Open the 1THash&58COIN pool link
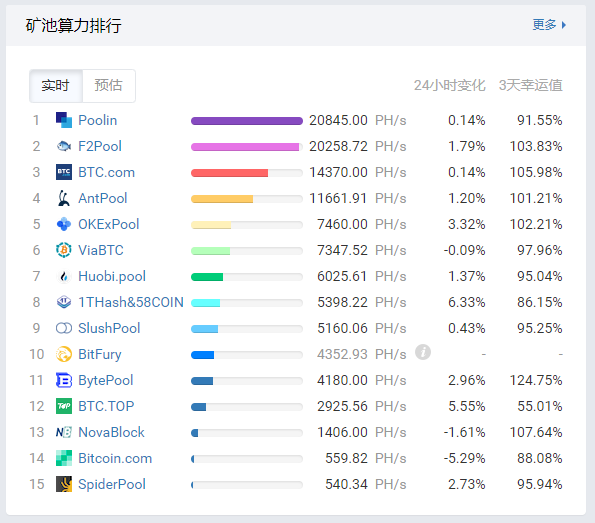Image resolution: width=595 pixels, height=523 pixels. 131,302
